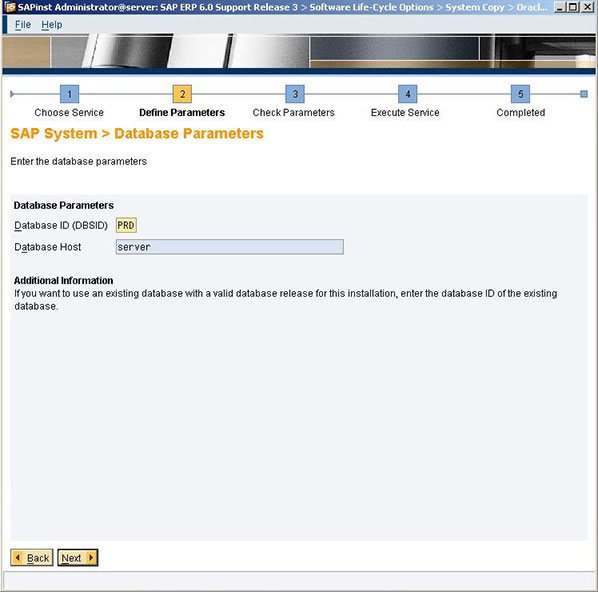Go Back to previous step
Viewport: 598px width, 592px height.
coord(32,558)
